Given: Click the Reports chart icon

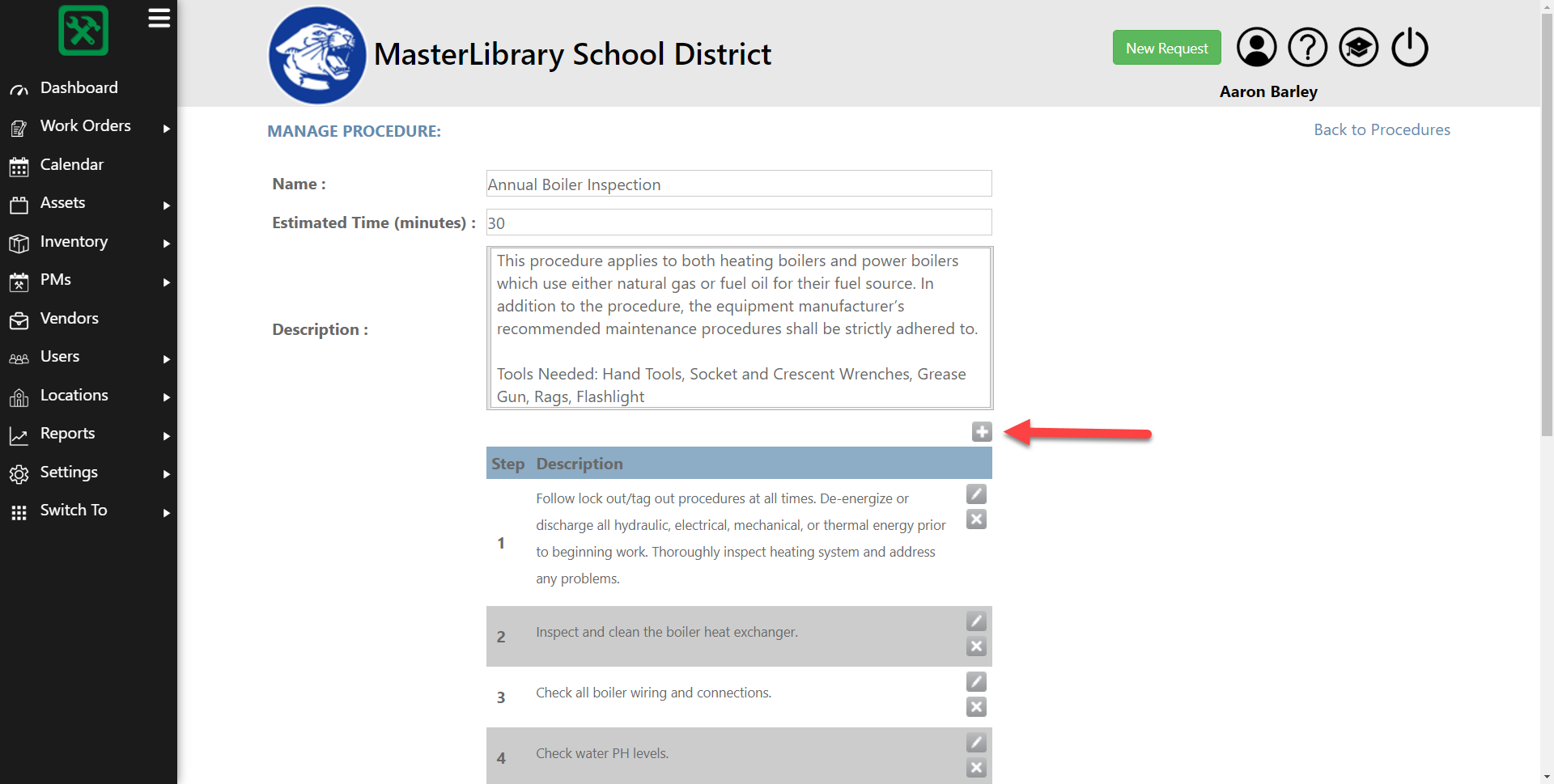Looking at the screenshot, I should (x=19, y=435).
